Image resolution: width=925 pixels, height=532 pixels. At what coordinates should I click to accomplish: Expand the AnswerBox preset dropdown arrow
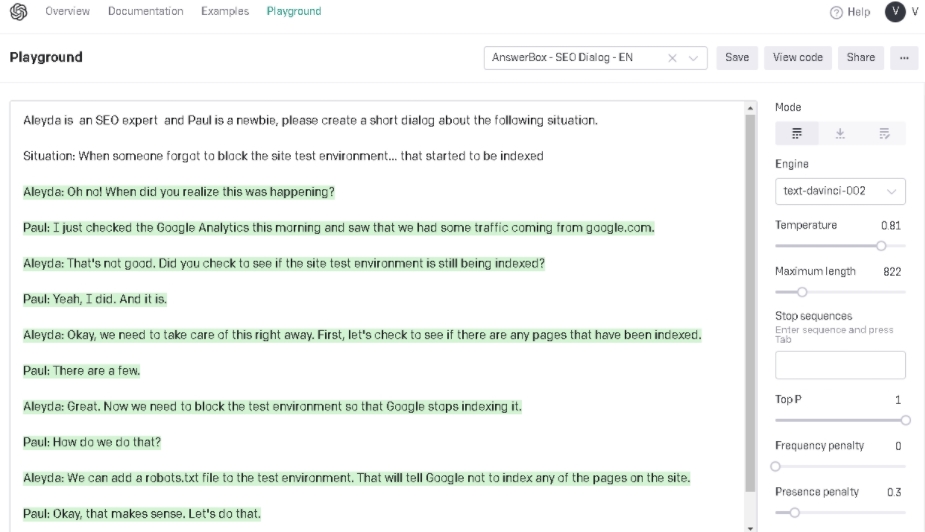click(x=695, y=58)
